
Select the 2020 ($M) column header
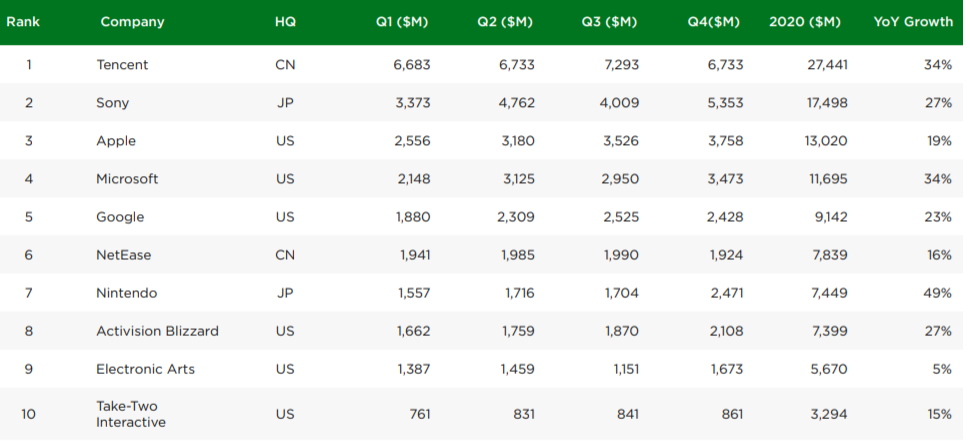[805, 22]
